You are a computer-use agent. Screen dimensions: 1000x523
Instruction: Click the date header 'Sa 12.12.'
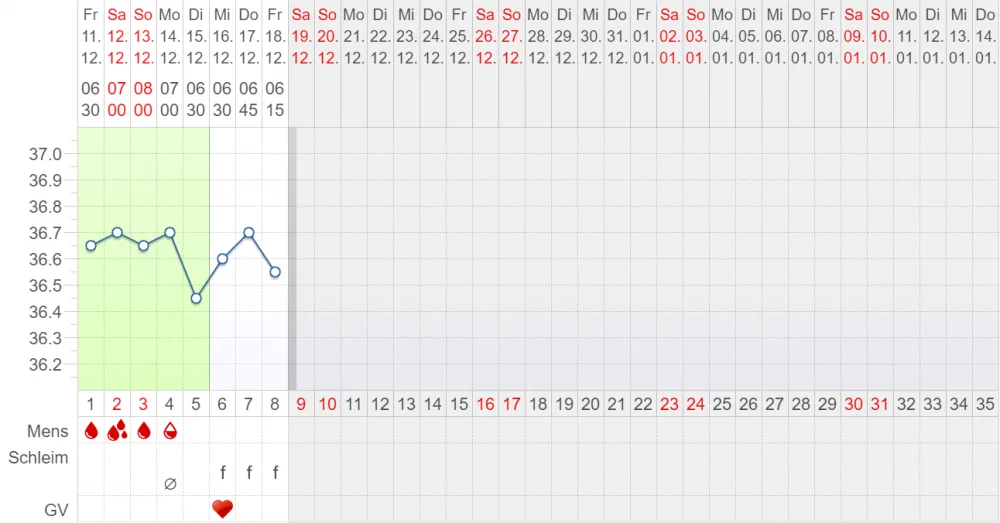click(x=117, y=36)
